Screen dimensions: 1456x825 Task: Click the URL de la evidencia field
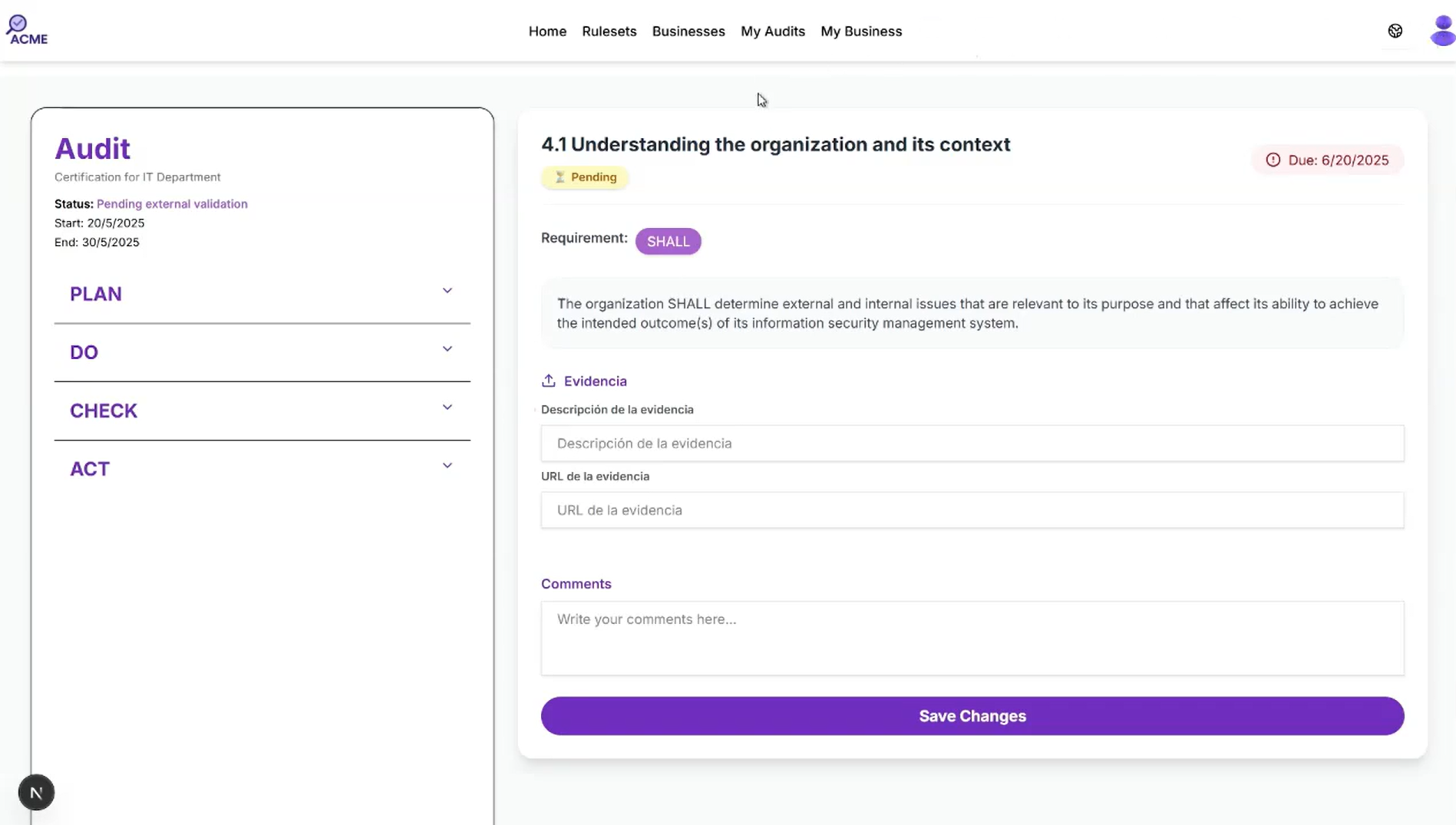[x=972, y=510]
